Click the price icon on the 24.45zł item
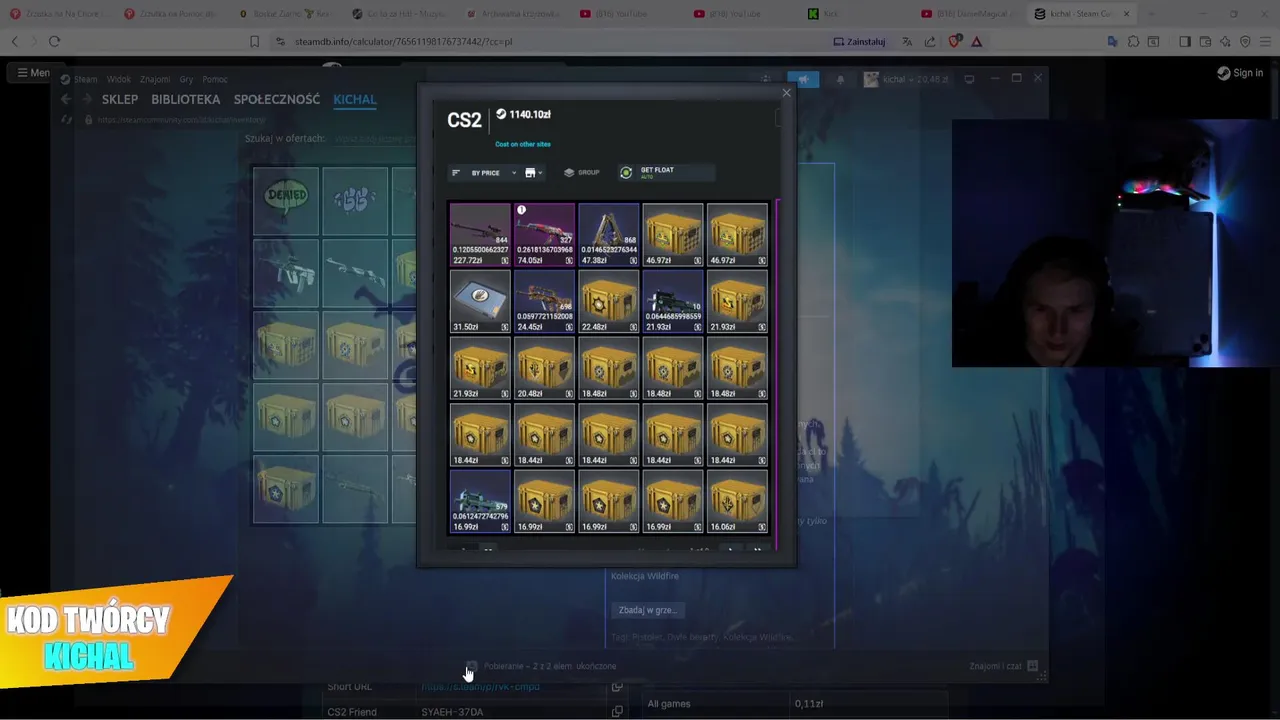Image resolution: width=1280 pixels, height=720 pixels. [569, 327]
